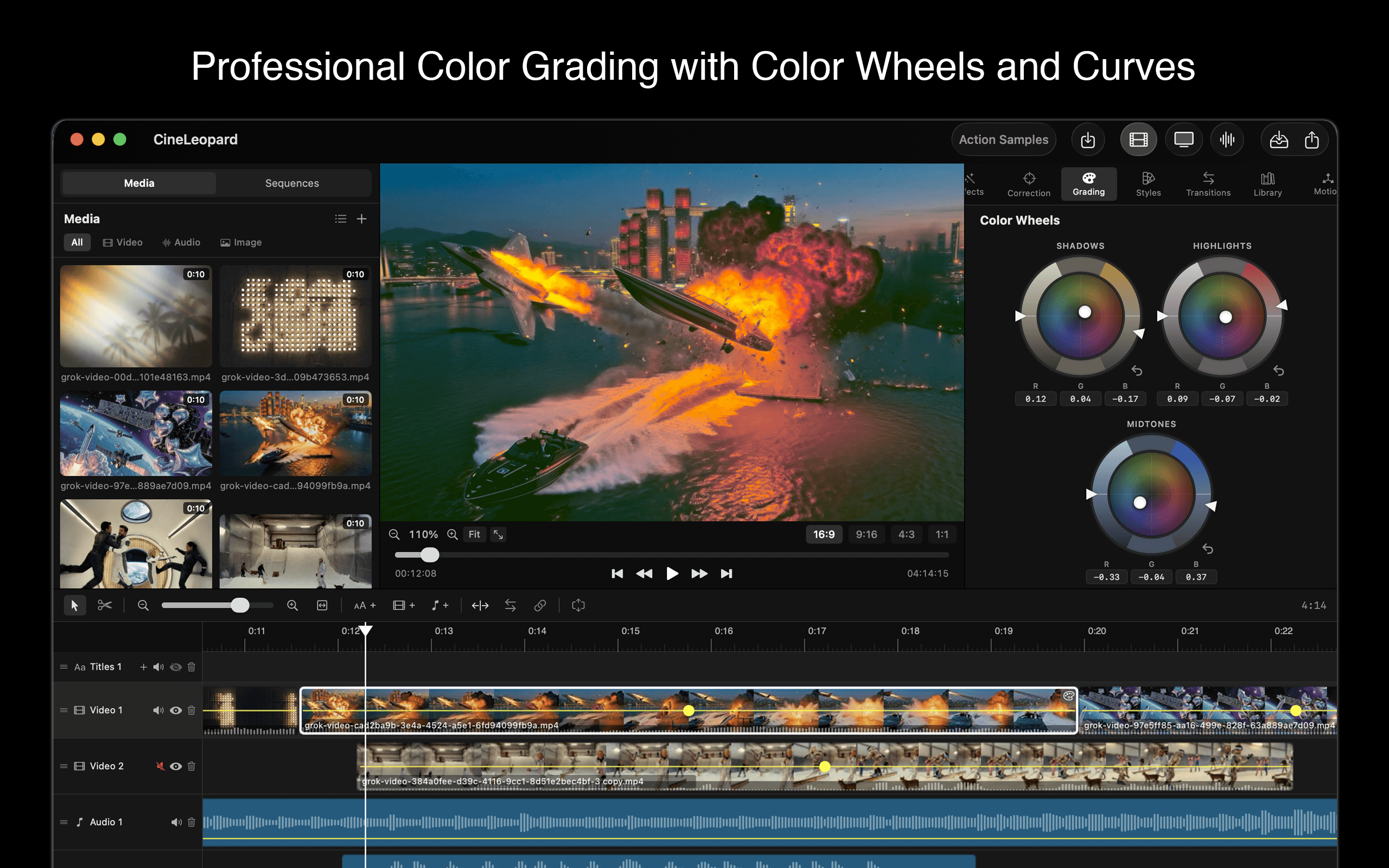Switch to the Media tab

point(139,183)
